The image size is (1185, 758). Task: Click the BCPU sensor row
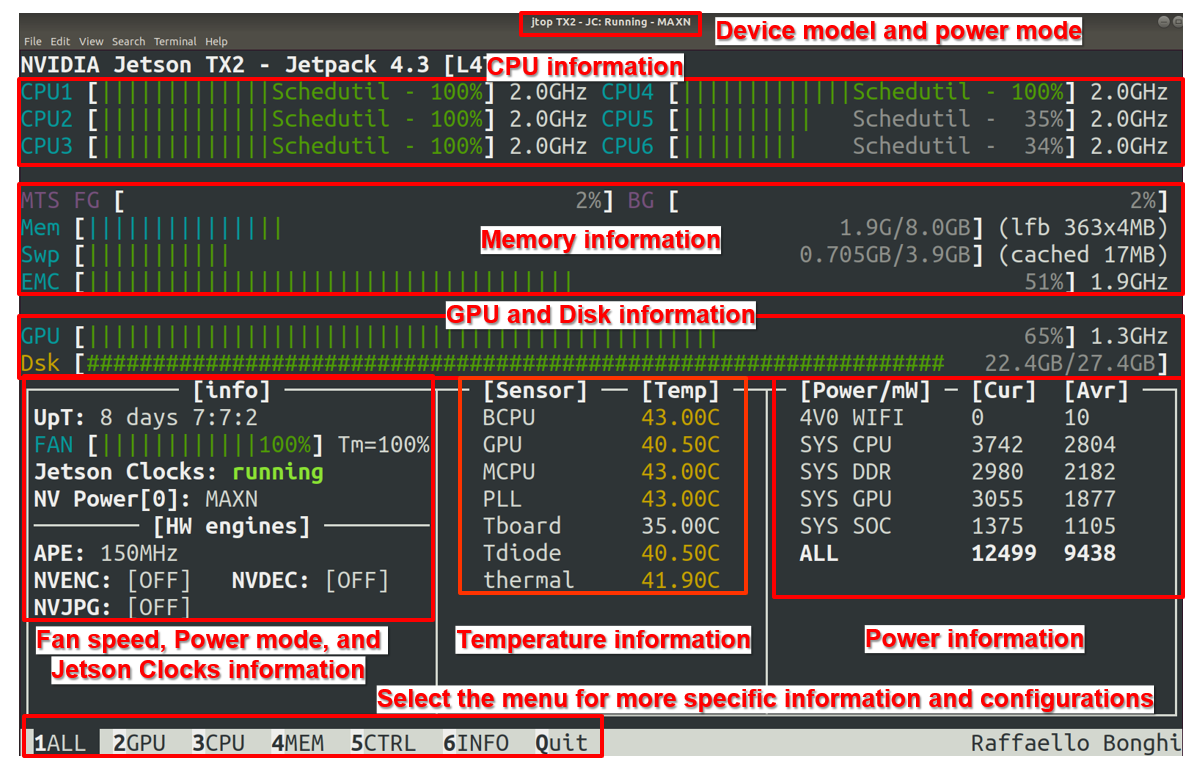602,417
